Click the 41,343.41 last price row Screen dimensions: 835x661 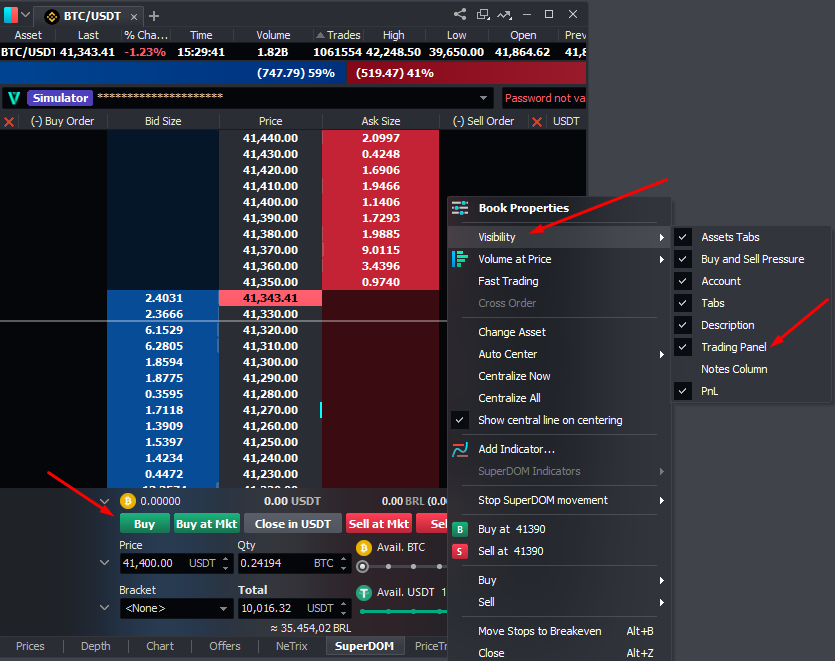click(x=271, y=298)
